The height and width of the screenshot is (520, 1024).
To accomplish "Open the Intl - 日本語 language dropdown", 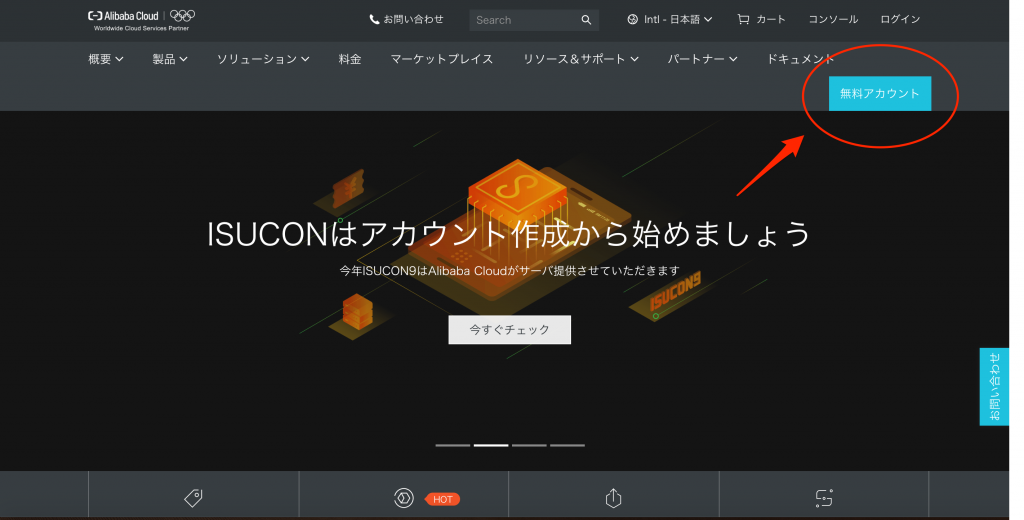I will (669, 20).
